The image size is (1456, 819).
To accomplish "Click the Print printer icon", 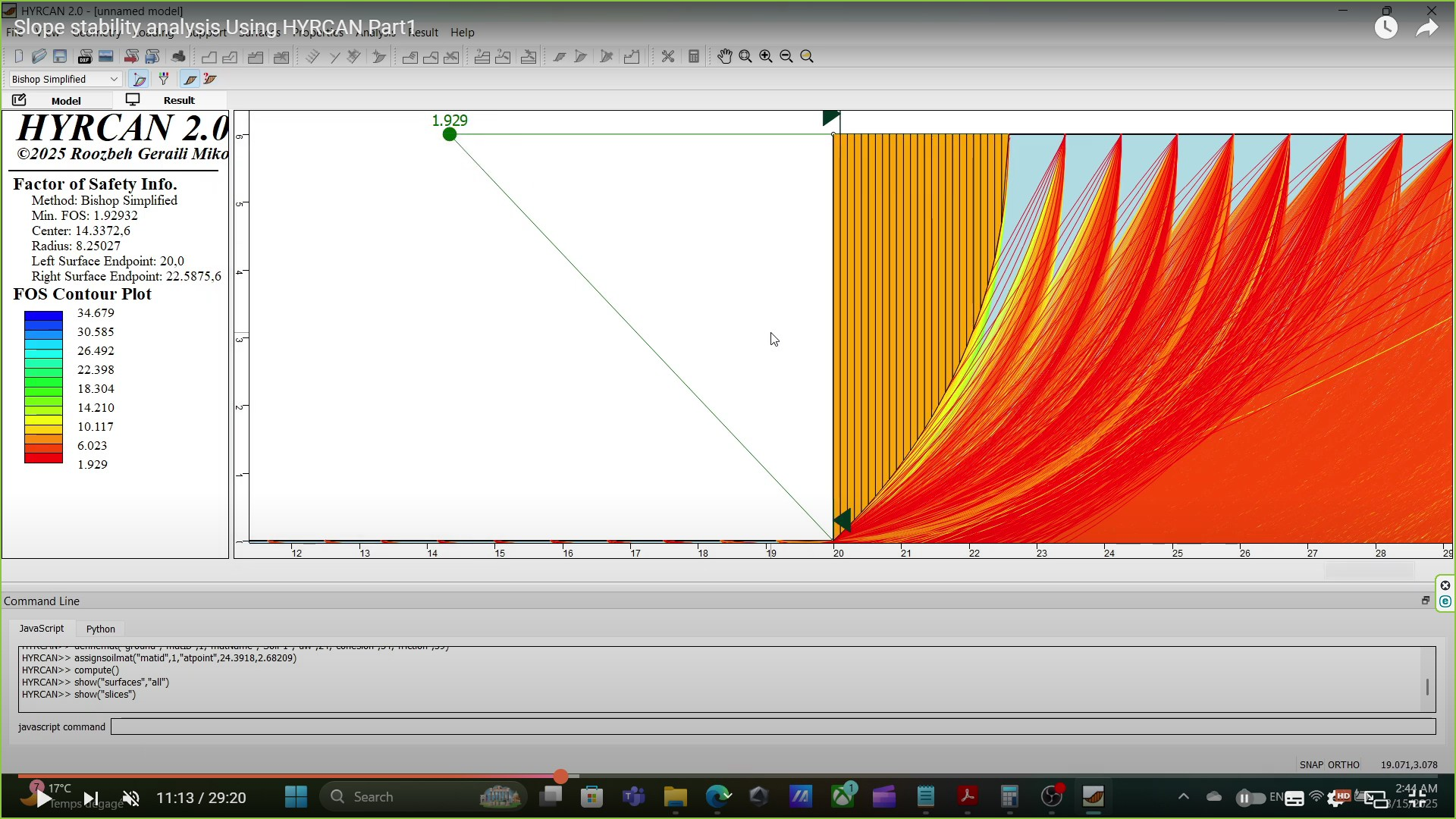I will pos(178,56).
